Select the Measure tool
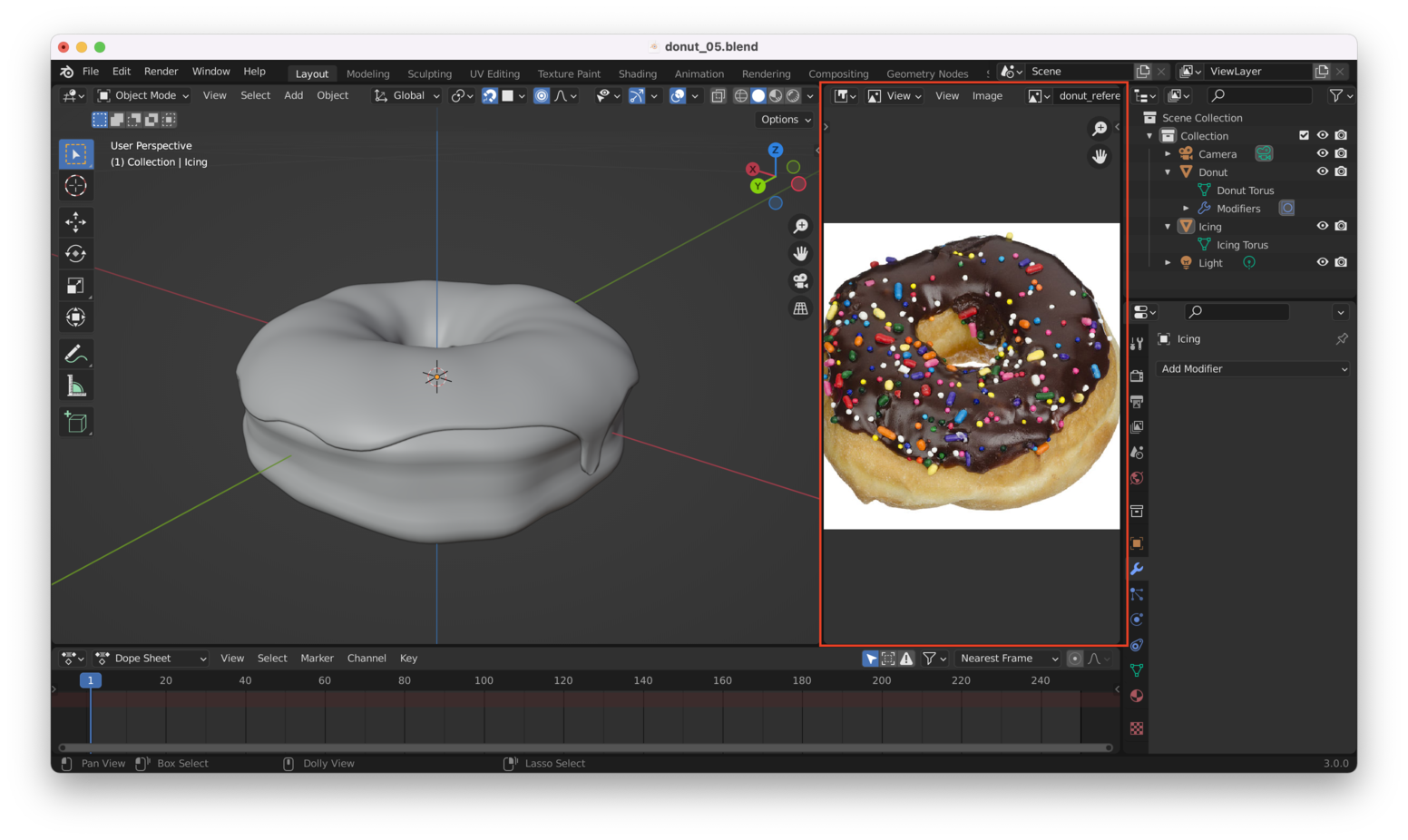The width and height of the screenshot is (1408, 840). tap(76, 386)
